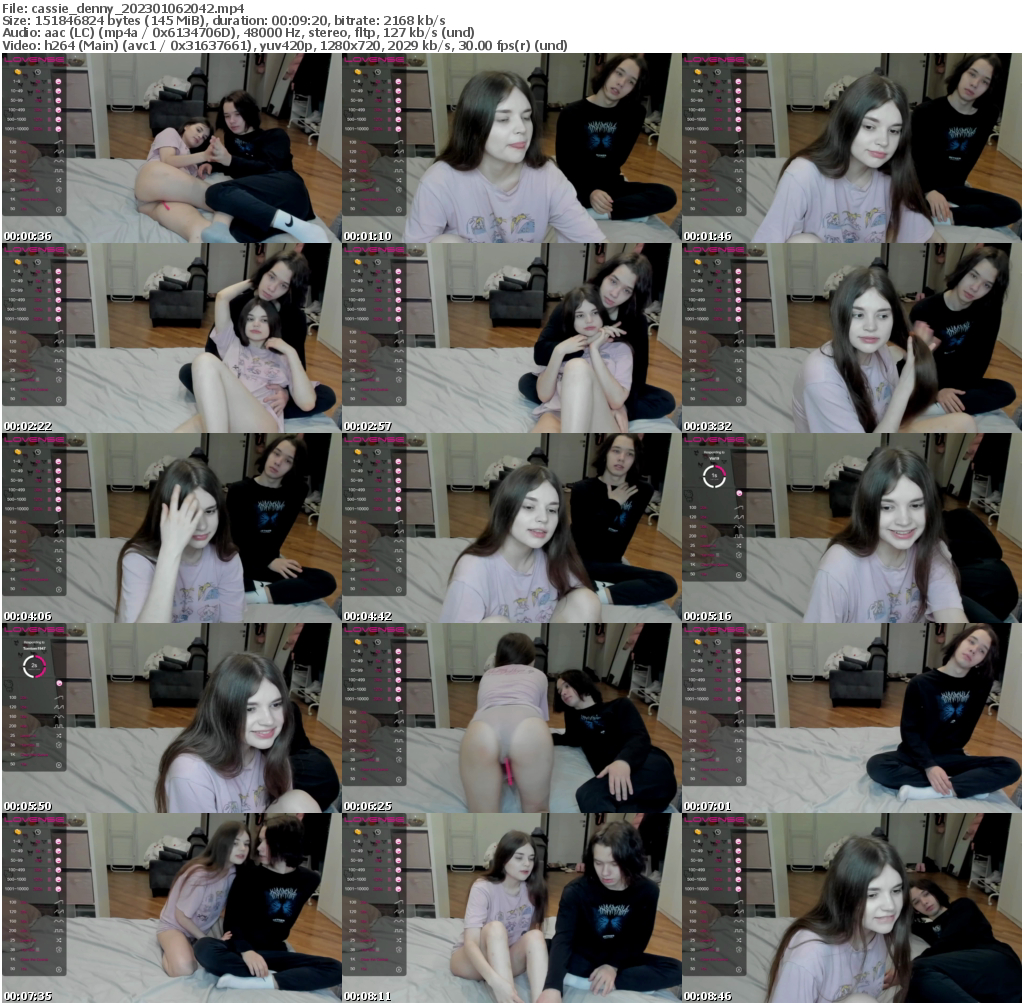Click the rising-line vibration pattern icon
This screenshot has width=1024, height=1003.
coord(58,141)
